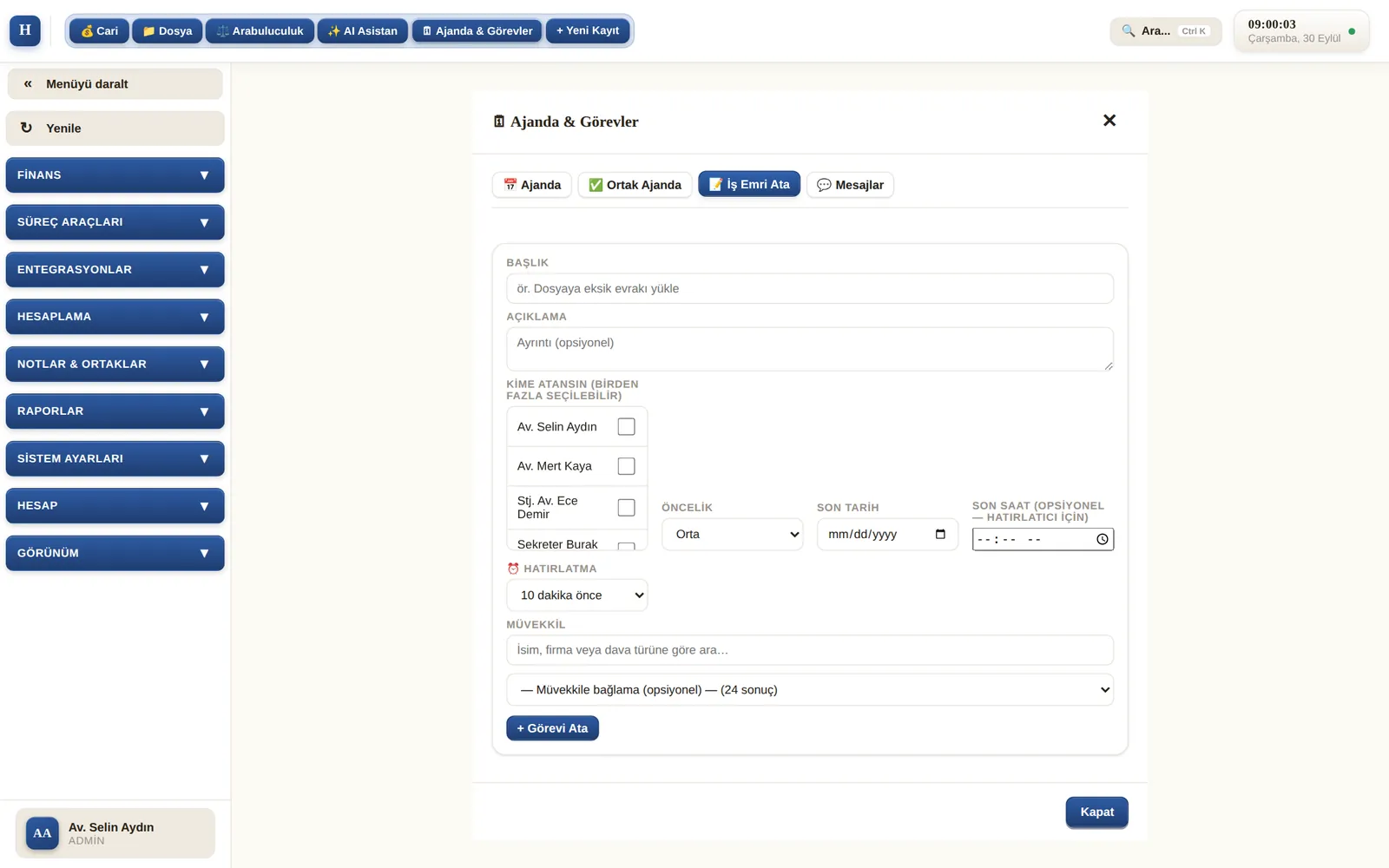Click the + Görevi Ata button
The width and height of the screenshot is (1389, 868).
point(552,728)
